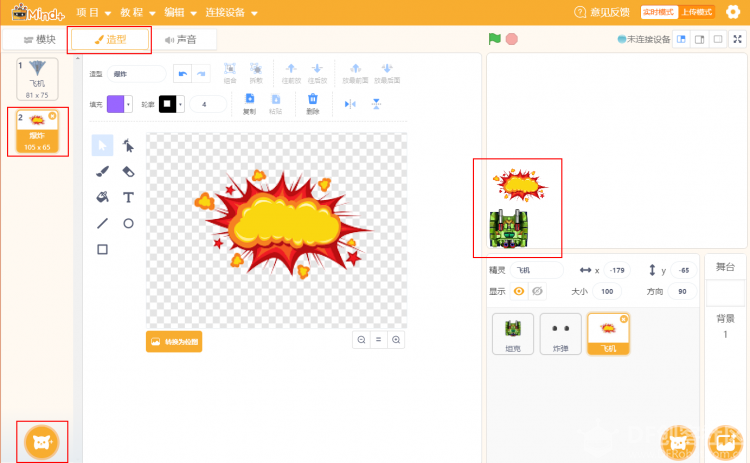Click the 拆散 ungroup icon
Viewport: 750px width, 463px height.
[256, 68]
